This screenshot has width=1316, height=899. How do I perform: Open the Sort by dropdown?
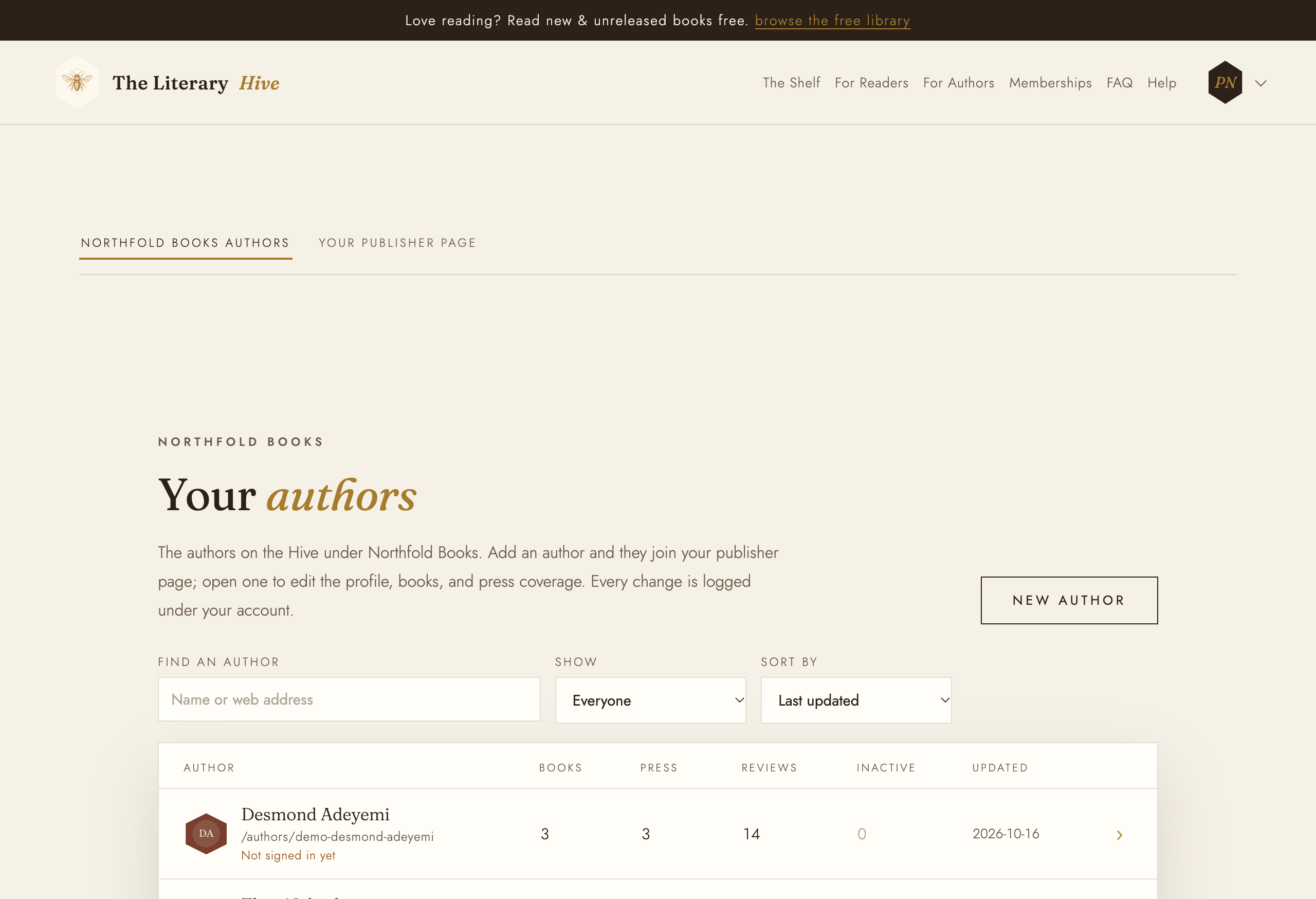pos(855,700)
